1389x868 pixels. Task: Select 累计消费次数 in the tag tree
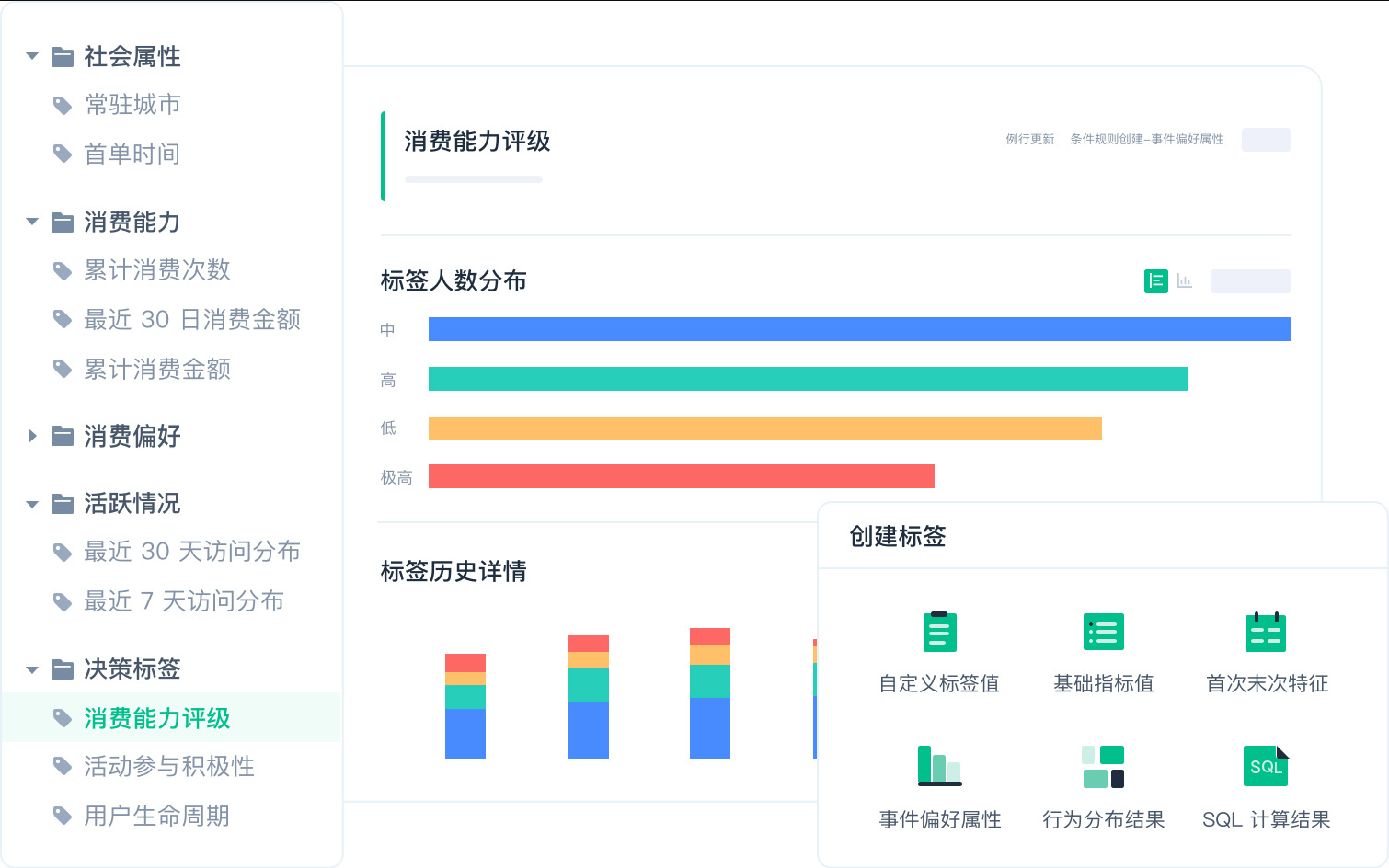[156, 270]
